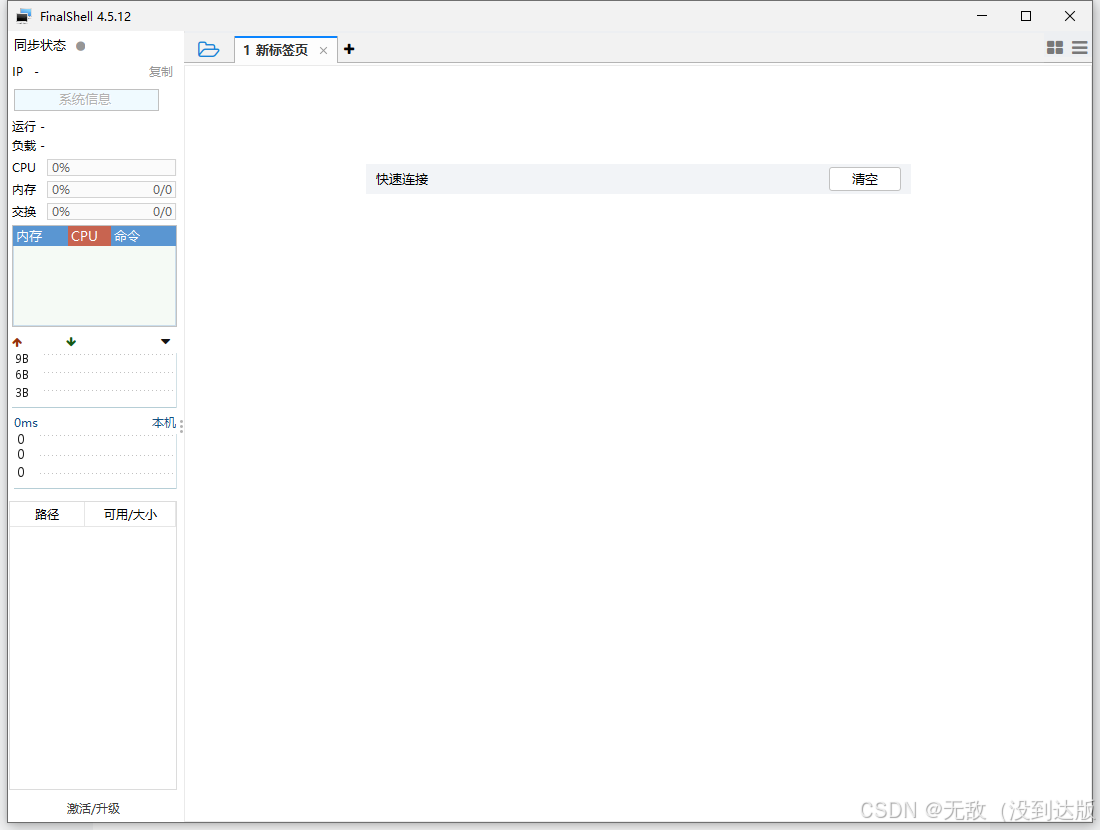Image resolution: width=1100 pixels, height=830 pixels.
Task: Click the 复制 link next to IP
Action: click(x=160, y=72)
